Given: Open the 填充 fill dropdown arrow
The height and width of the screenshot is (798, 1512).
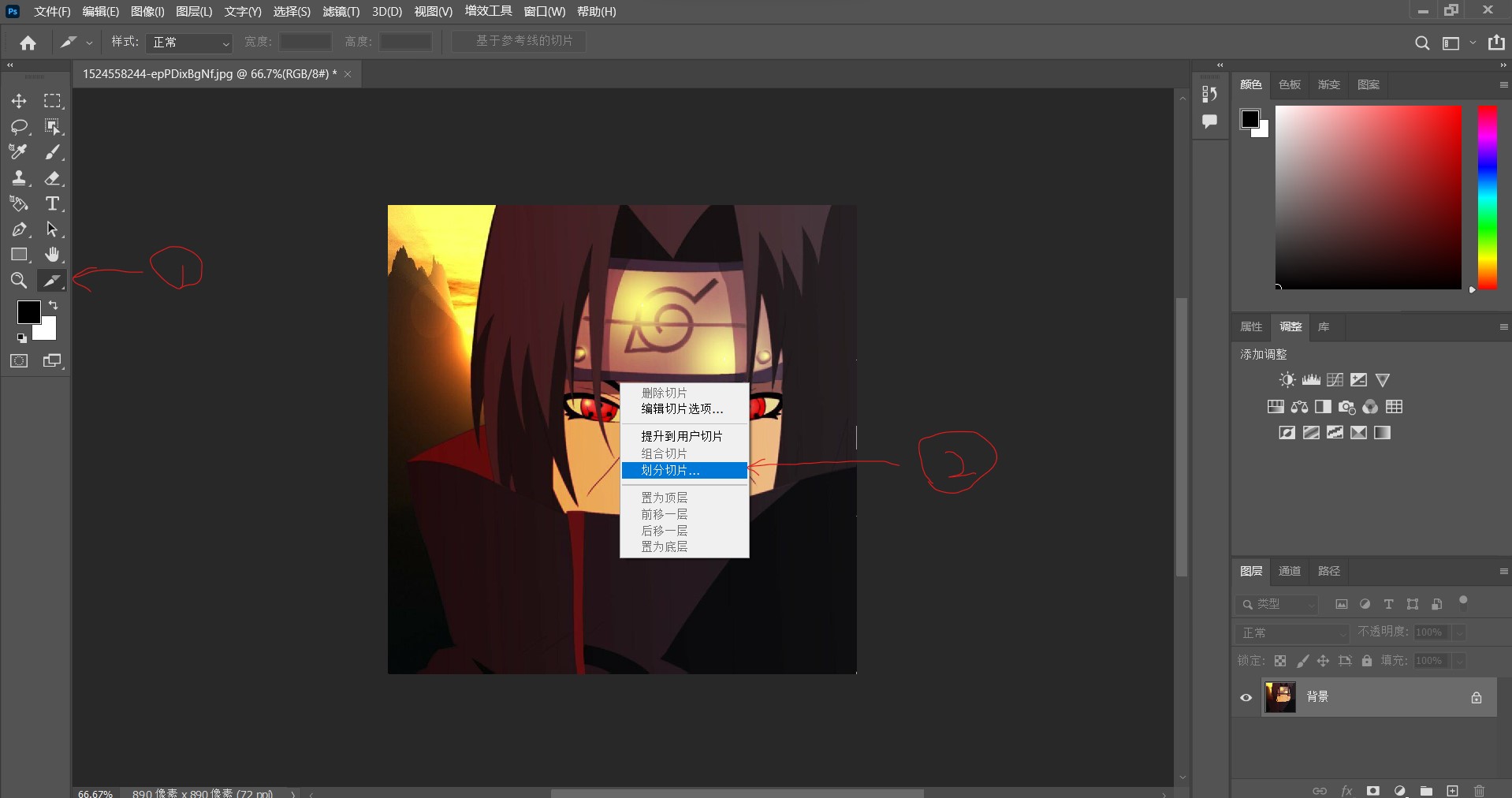Looking at the screenshot, I should [1459, 661].
